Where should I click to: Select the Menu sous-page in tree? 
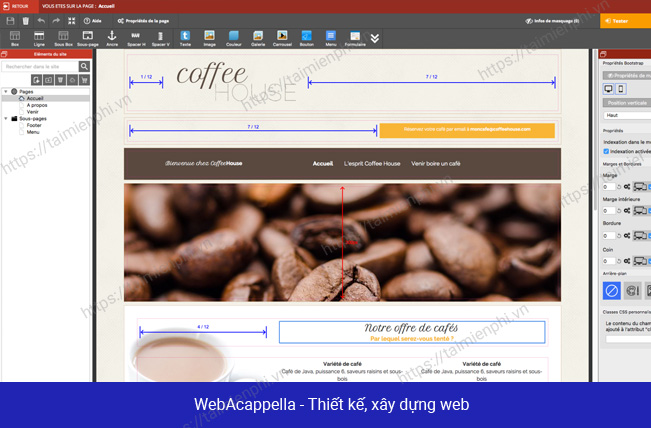point(33,132)
